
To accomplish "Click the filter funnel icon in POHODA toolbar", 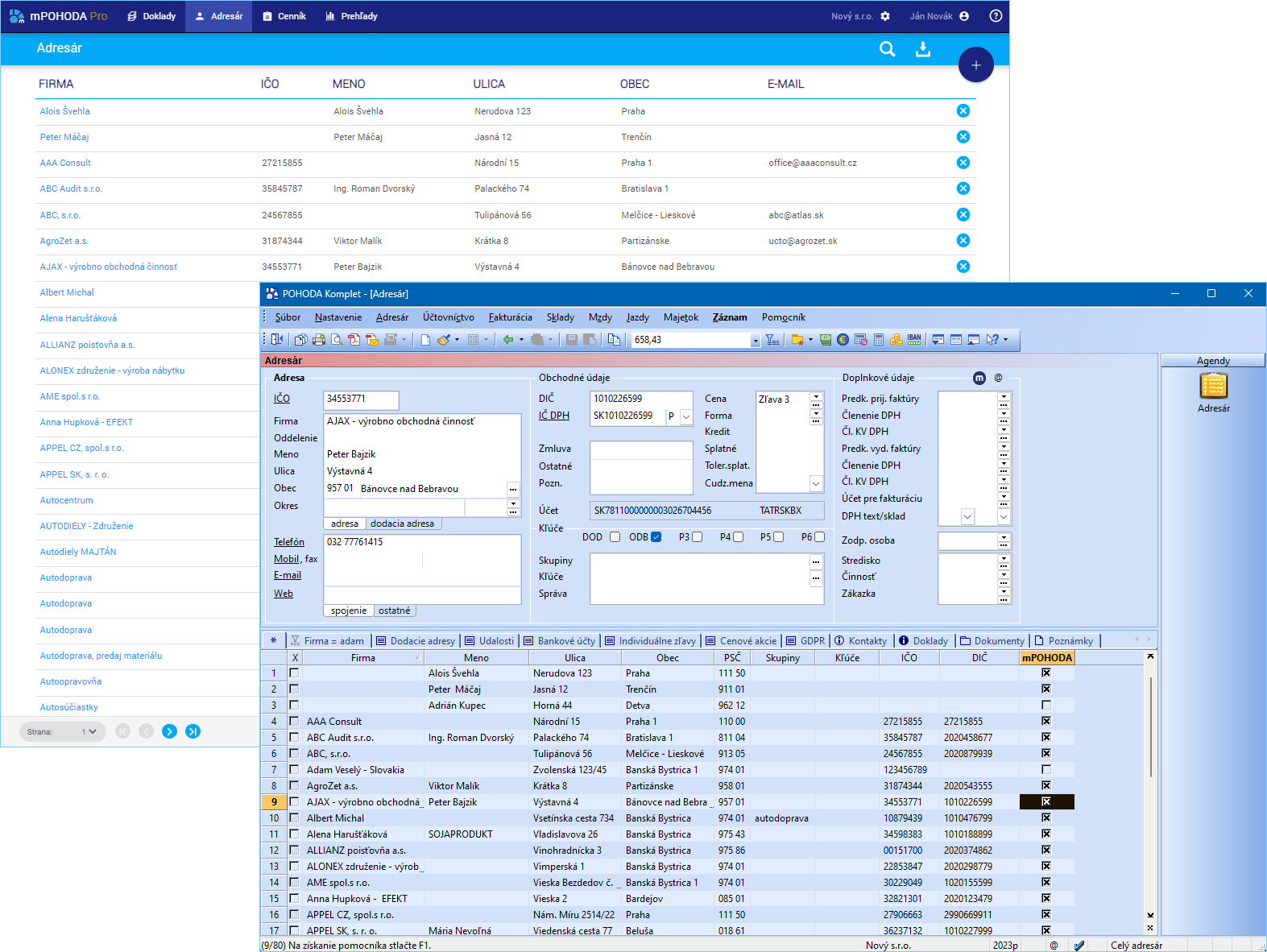I will (x=772, y=340).
